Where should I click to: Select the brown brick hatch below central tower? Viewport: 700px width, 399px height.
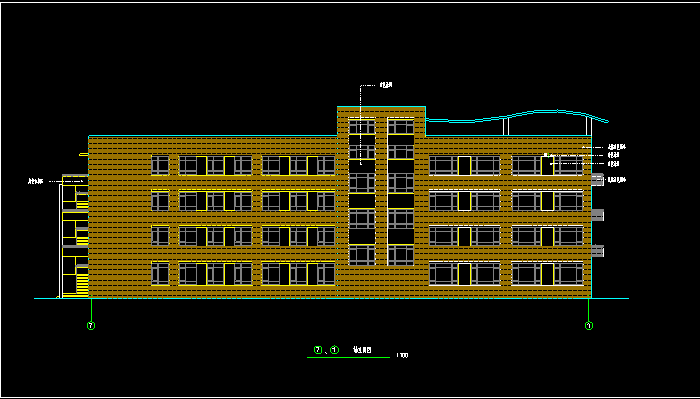(x=381, y=281)
